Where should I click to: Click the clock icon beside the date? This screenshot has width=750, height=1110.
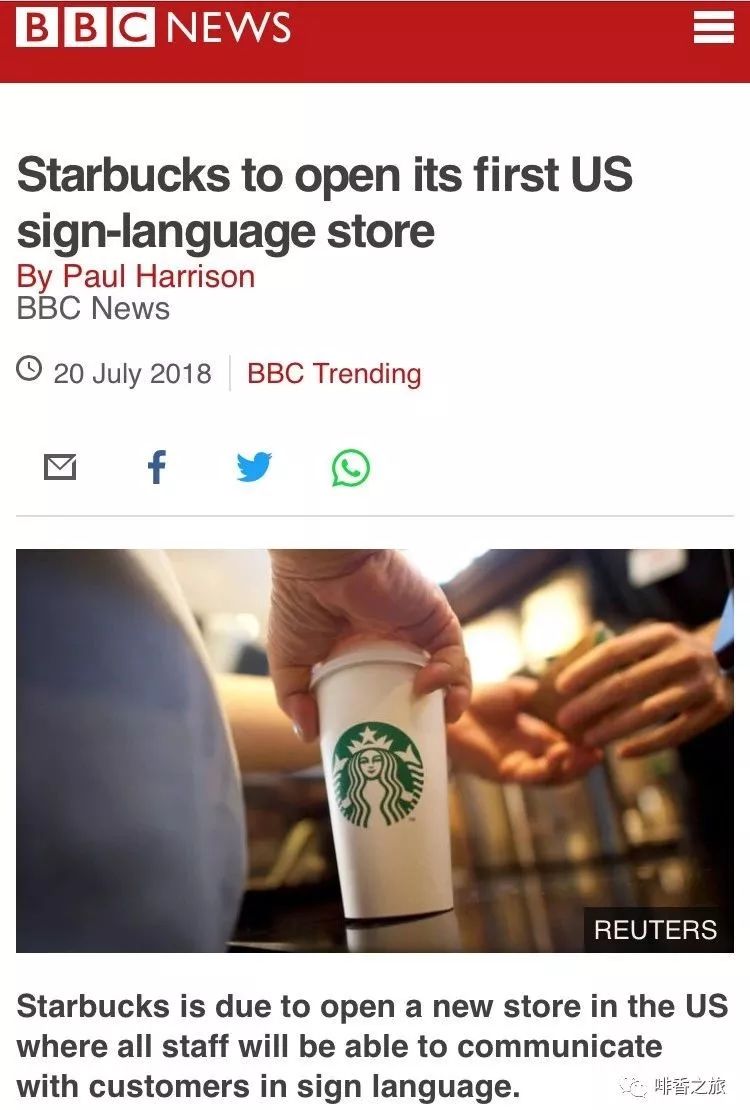click(x=29, y=369)
